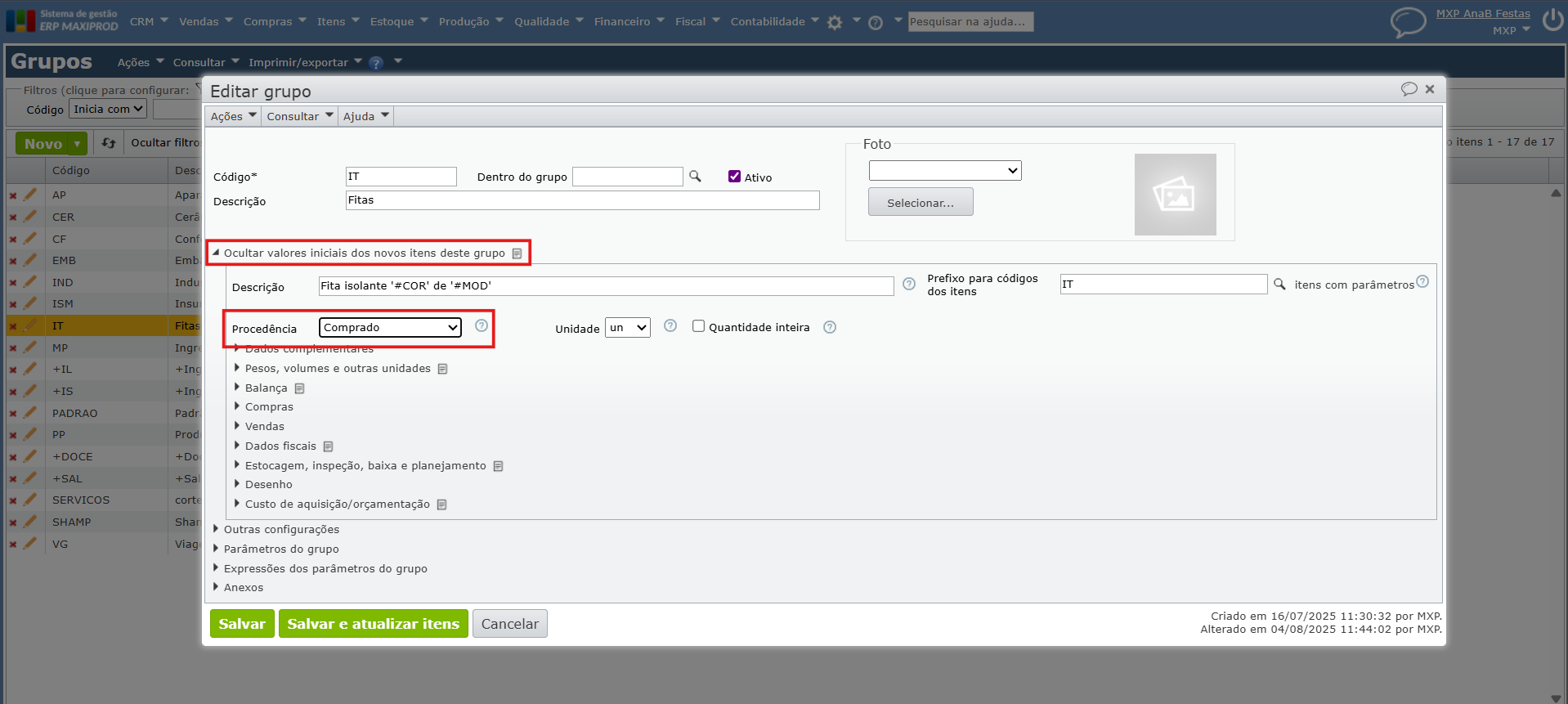Click help icon beside Unidade dropdown

670,325
